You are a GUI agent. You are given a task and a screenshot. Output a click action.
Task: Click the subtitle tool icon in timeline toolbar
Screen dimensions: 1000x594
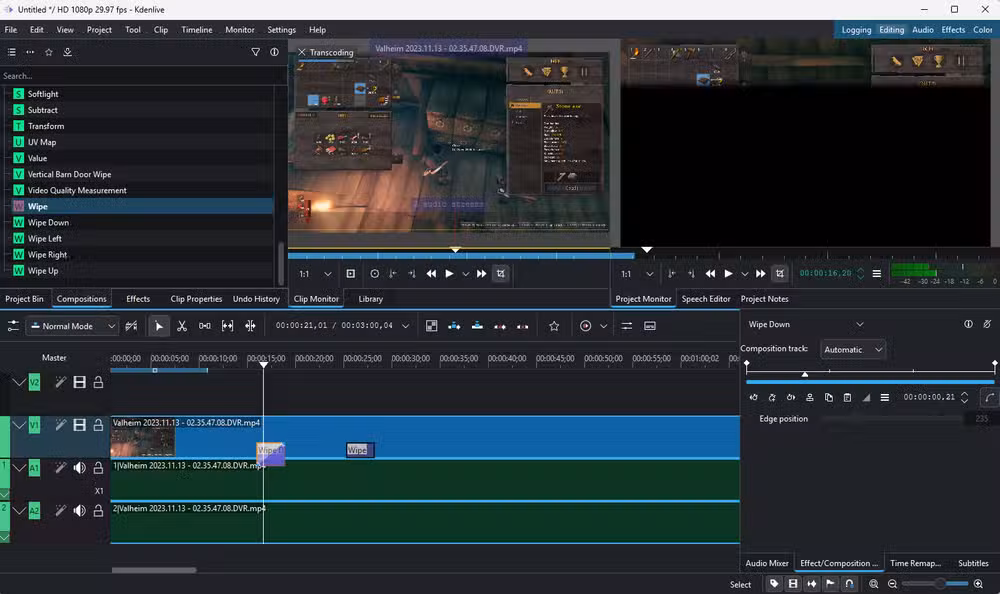pos(650,326)
